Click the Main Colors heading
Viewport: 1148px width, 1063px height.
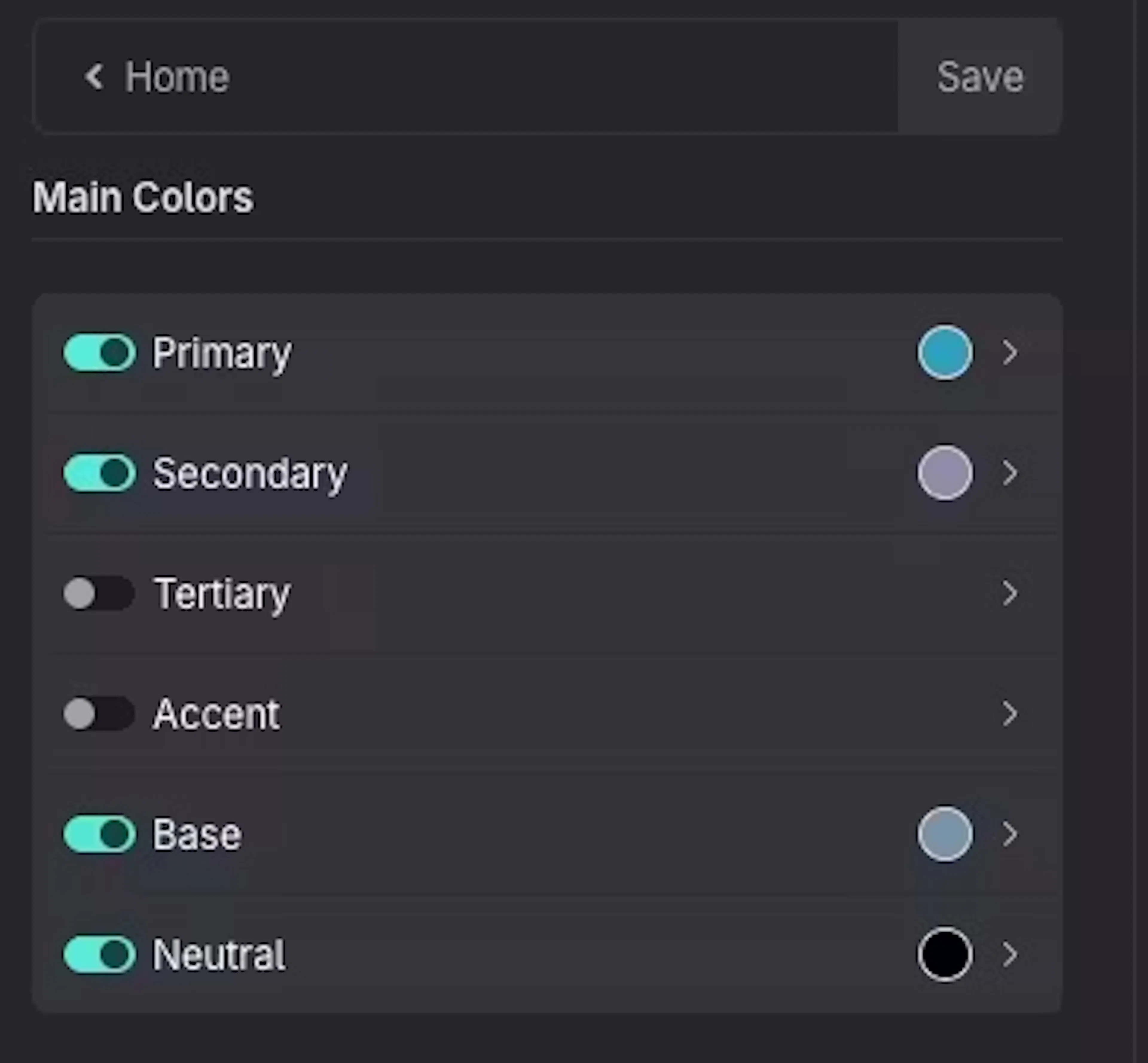pyautogui.click(x=143, y=197)
